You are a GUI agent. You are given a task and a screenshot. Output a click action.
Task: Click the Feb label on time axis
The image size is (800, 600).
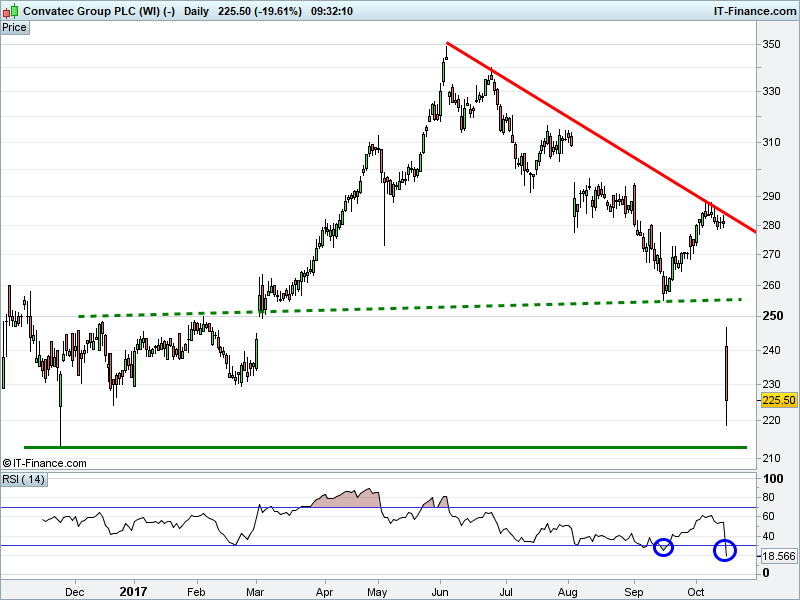point(196,592)
